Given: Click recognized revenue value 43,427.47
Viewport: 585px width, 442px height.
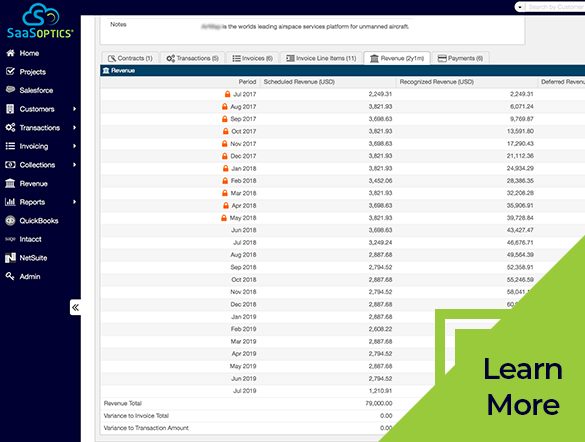Looking at the screenshot, I should [x=520, y=230].
